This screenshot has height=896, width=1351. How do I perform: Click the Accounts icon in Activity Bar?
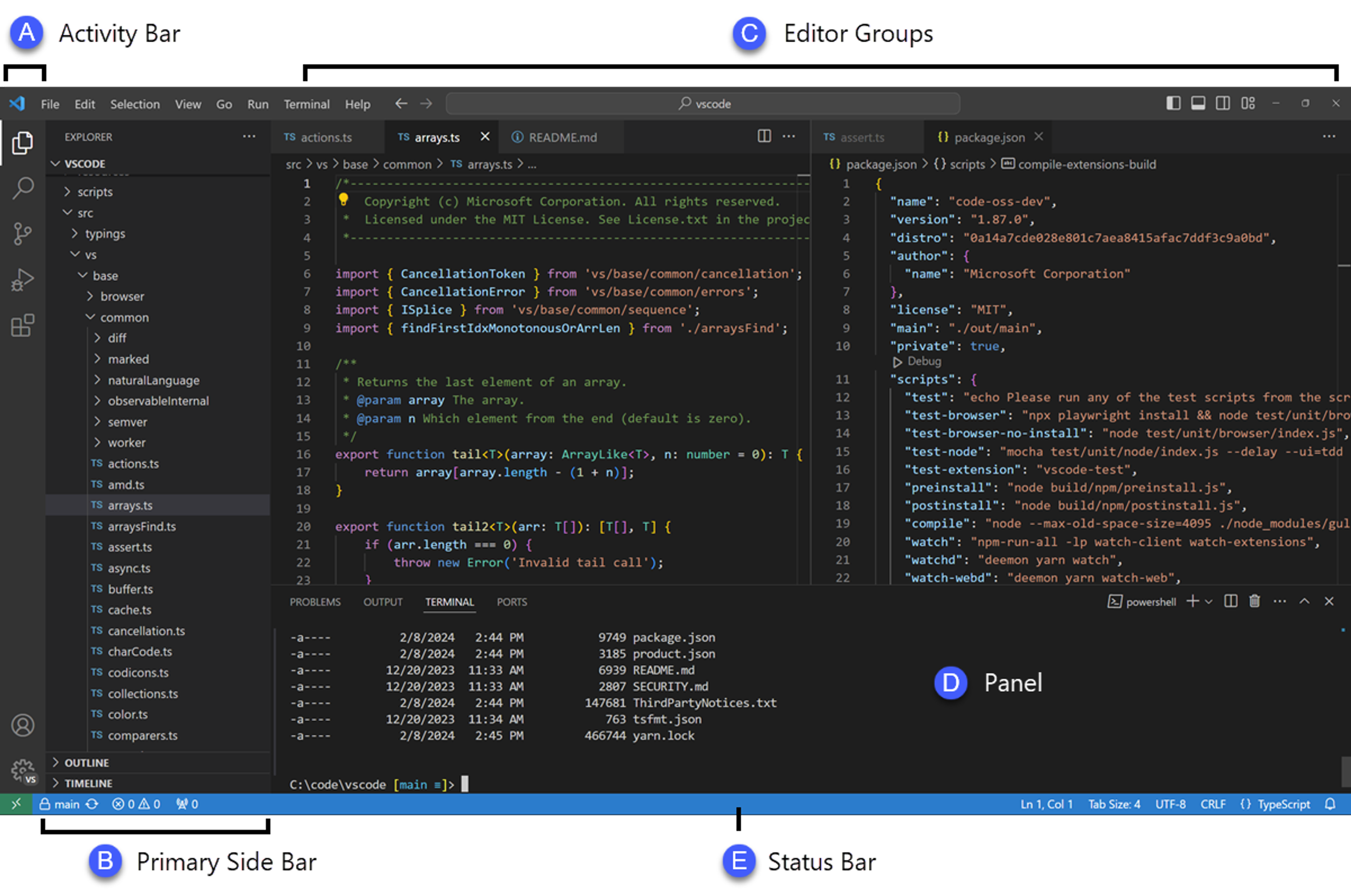pyautogui.click(x=23, y=725)
